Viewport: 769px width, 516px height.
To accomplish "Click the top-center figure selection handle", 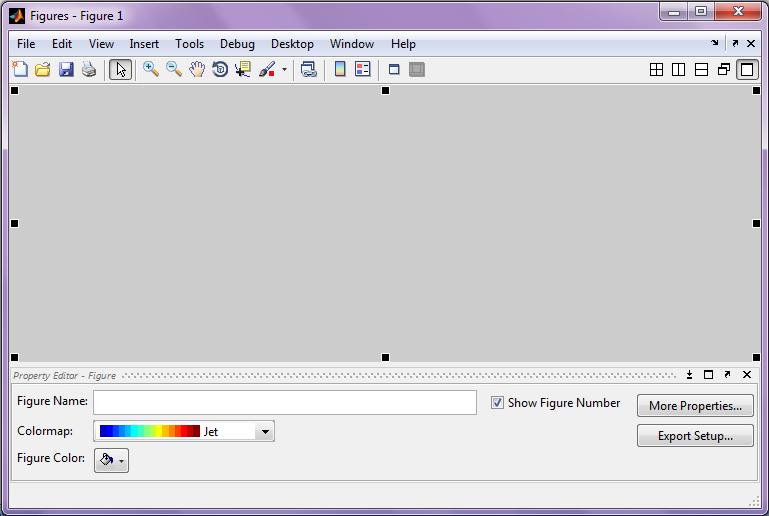I will [x=385, y=91].
